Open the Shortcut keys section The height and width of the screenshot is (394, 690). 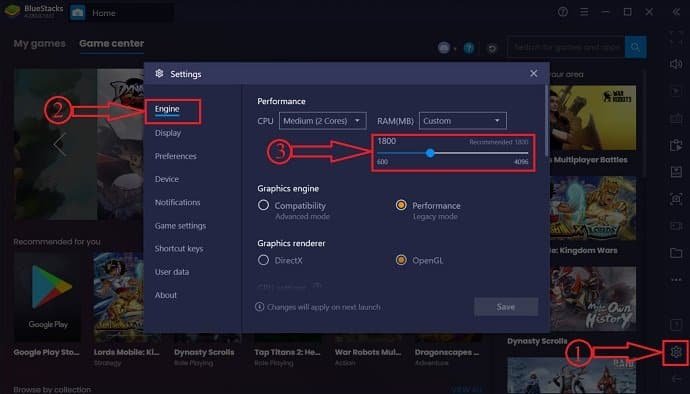(x=179, y=249)
